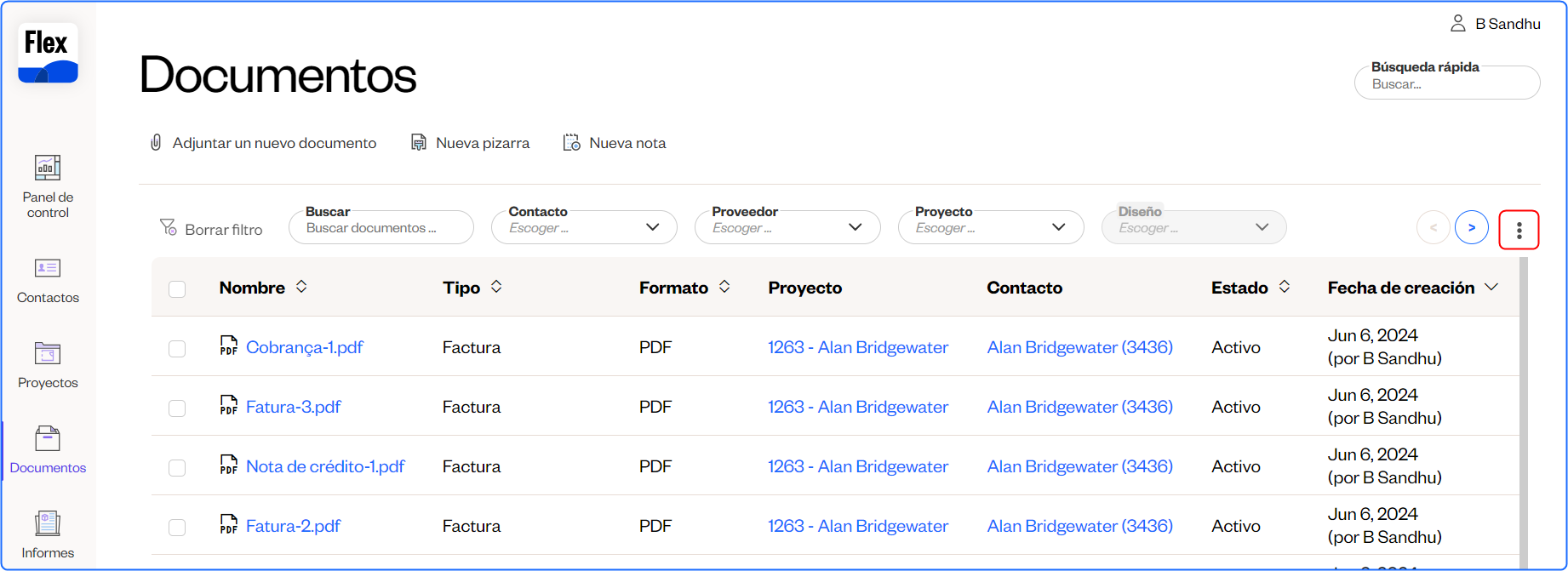Toggle Fecha de creación sort chevron

coord(1491,288)
